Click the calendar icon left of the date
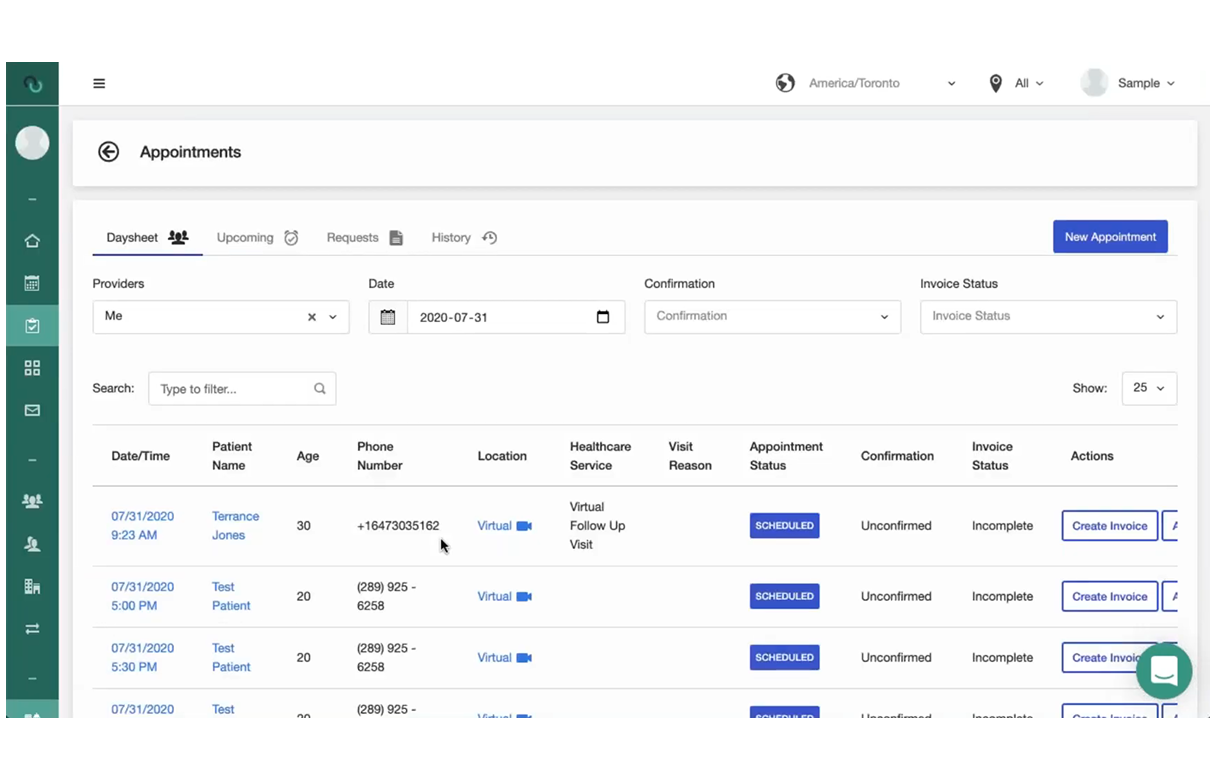Viewport: 1216px width, 780px height. click(388, 317)
